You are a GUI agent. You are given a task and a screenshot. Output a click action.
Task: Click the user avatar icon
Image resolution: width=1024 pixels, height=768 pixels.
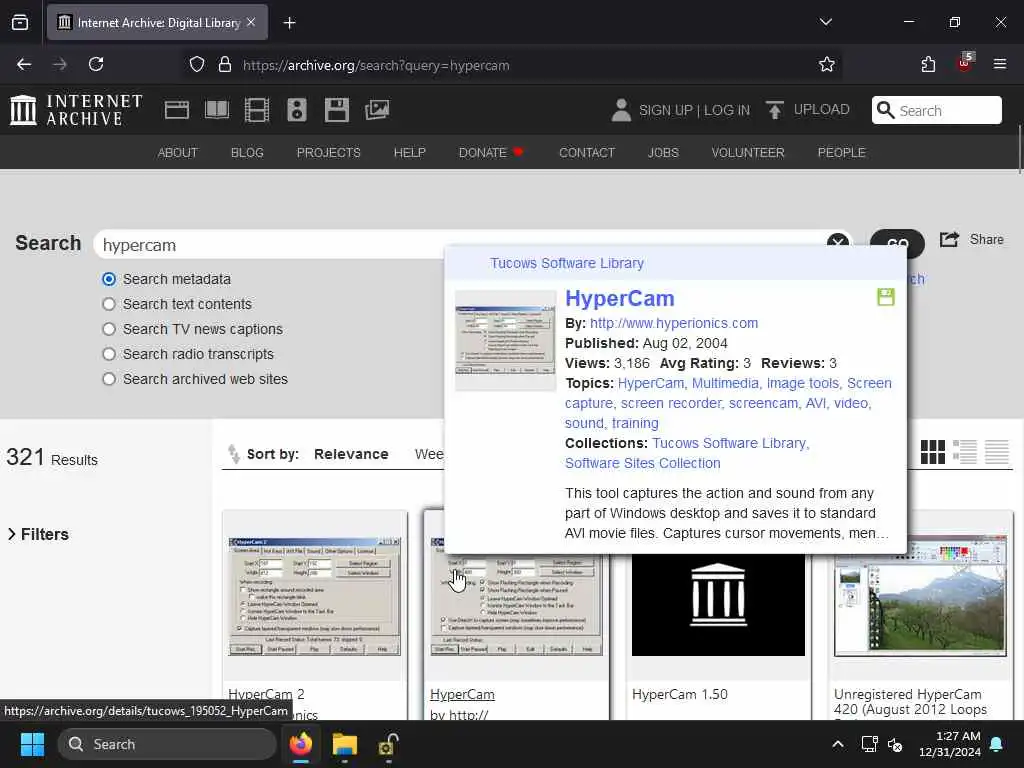click(621, 110)
